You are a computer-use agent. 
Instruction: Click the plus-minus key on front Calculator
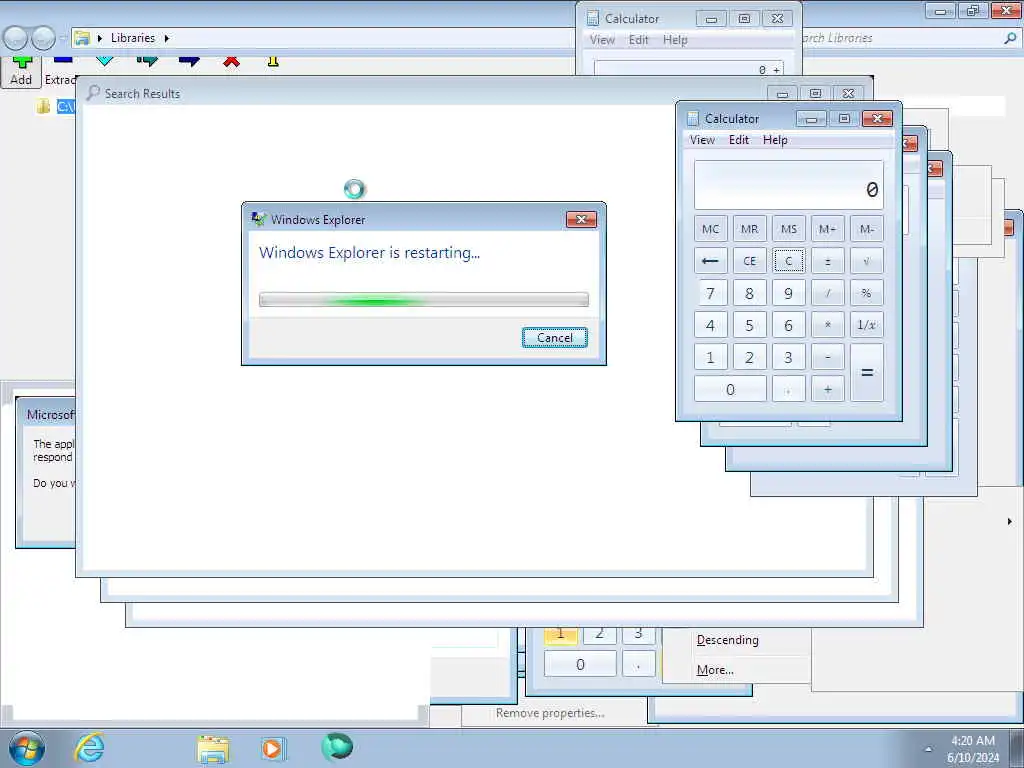[827, 261]
